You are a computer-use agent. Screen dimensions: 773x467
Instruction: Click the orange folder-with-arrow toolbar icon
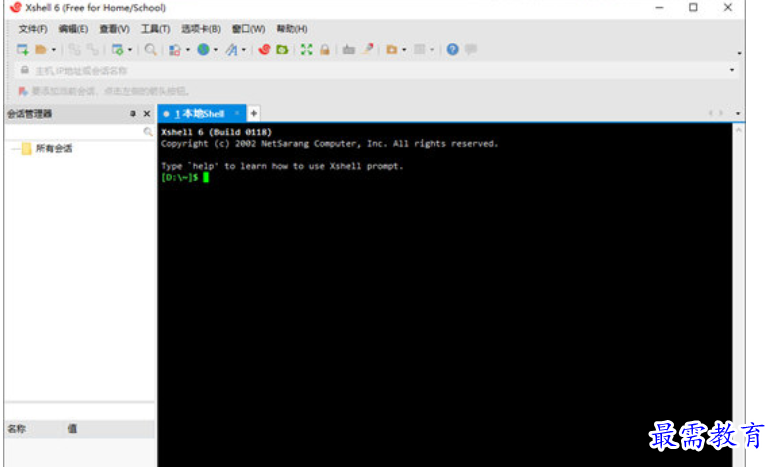[x=391, y=49]
